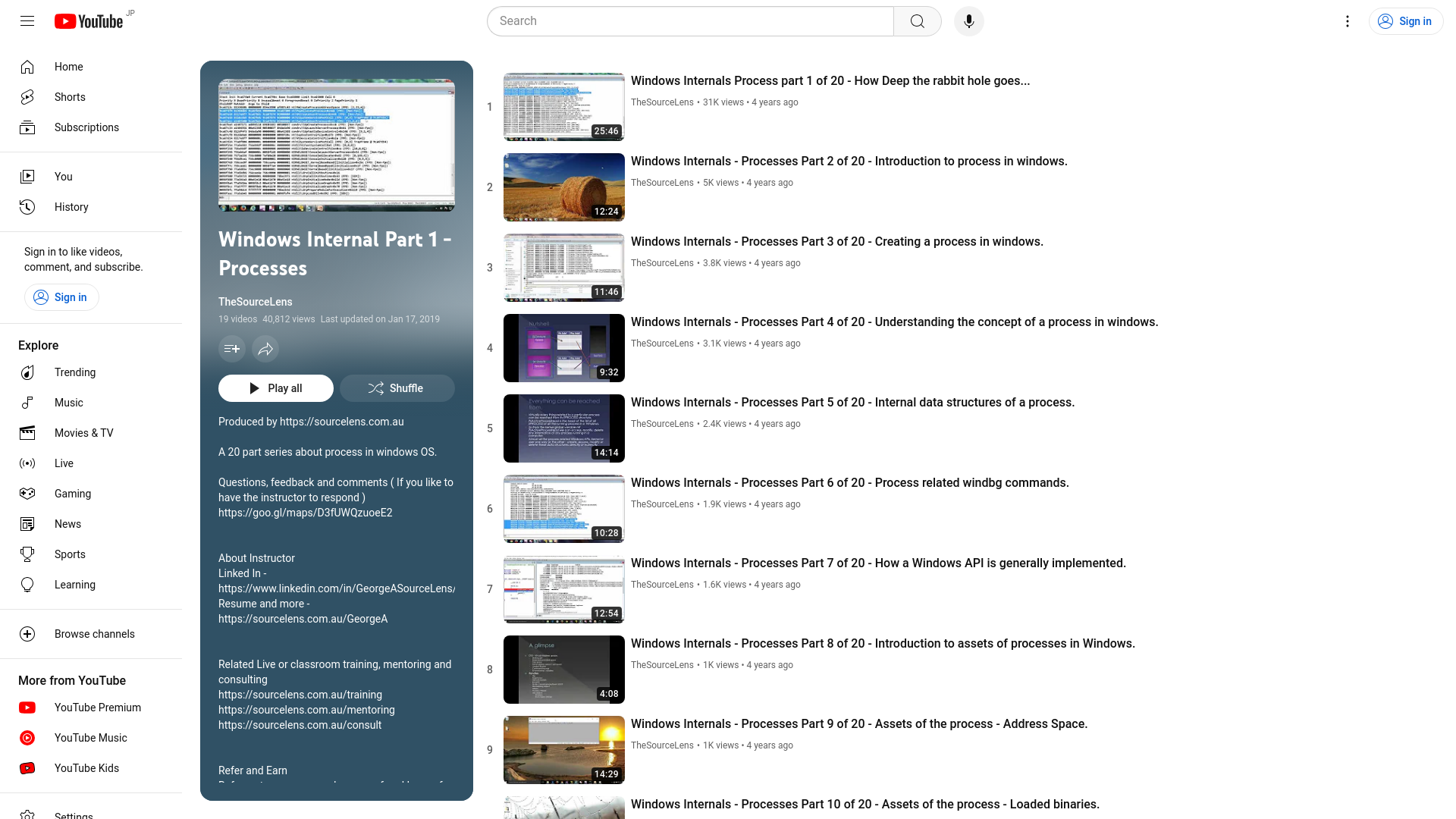Click the search magnifier button

click(918, 21)
